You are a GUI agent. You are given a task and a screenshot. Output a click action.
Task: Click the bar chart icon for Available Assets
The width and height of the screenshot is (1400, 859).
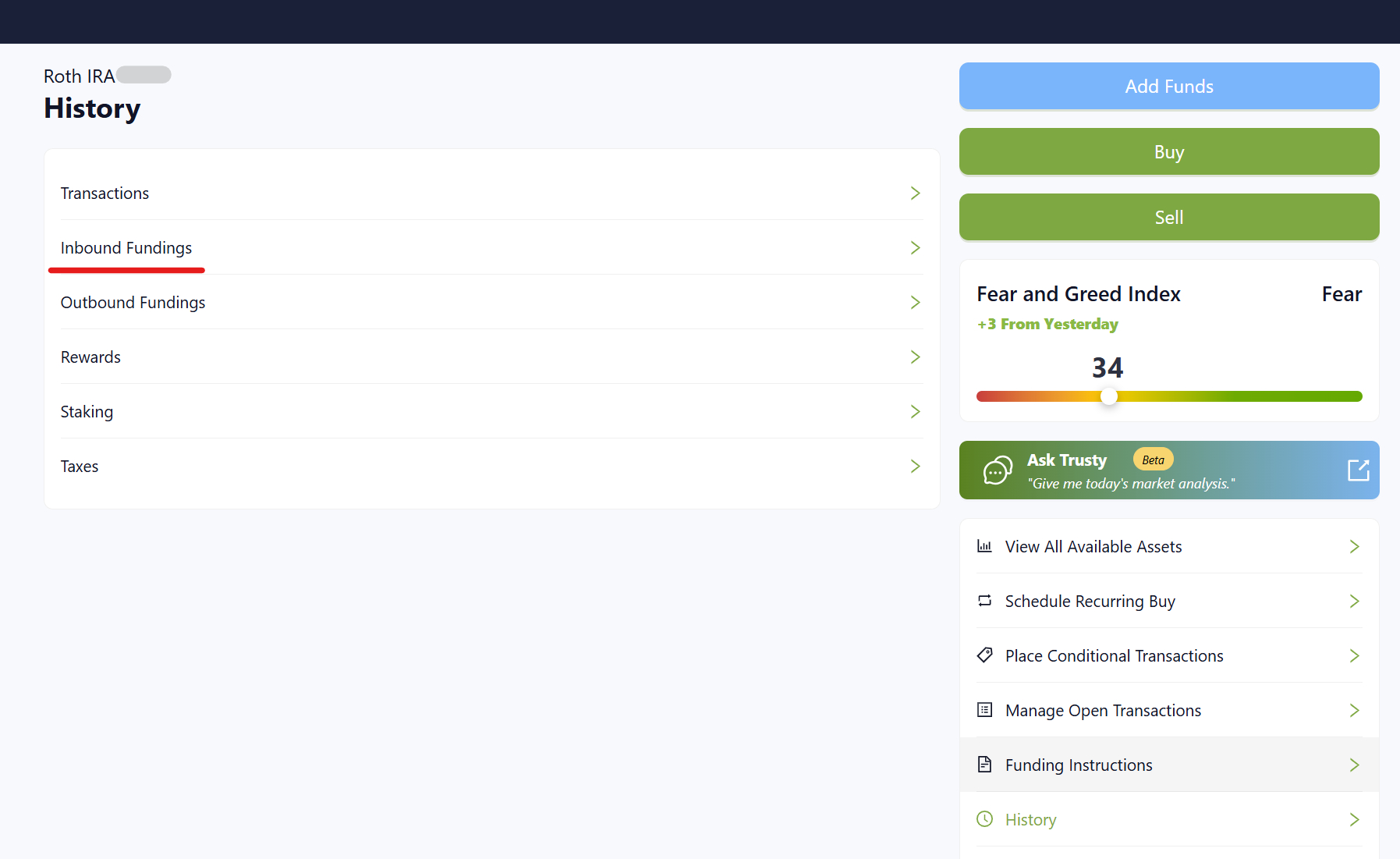pyautogui.click(x=984, y=546)
